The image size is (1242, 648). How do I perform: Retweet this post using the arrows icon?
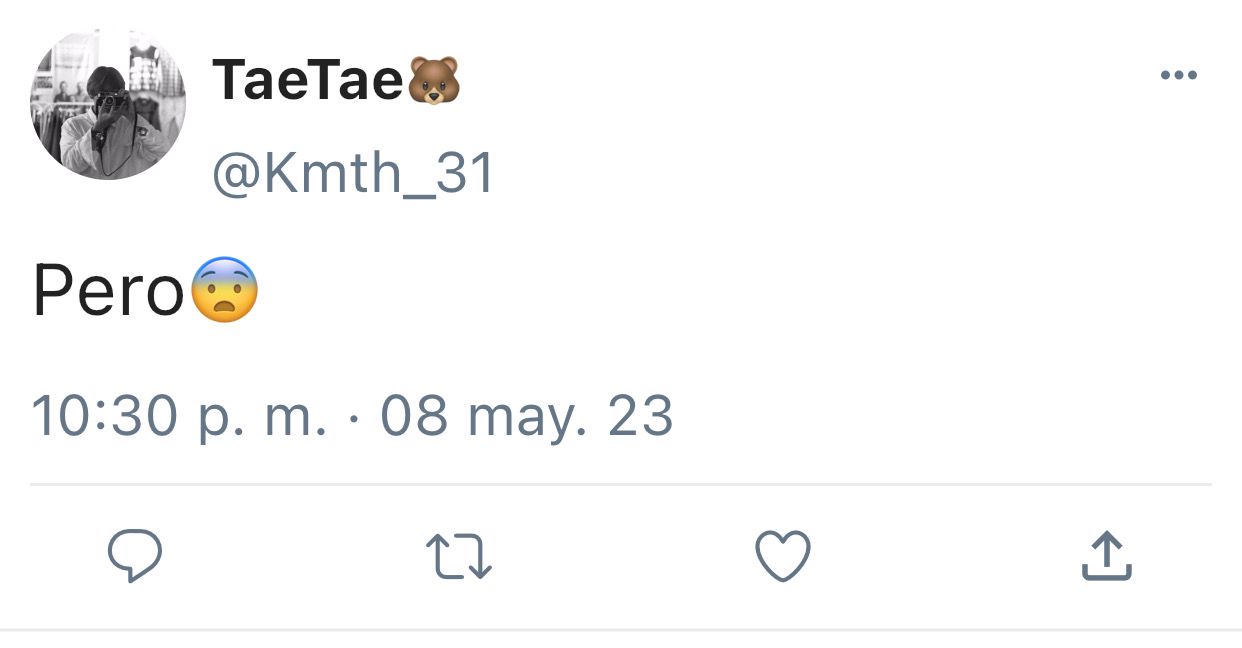(459, 557)
